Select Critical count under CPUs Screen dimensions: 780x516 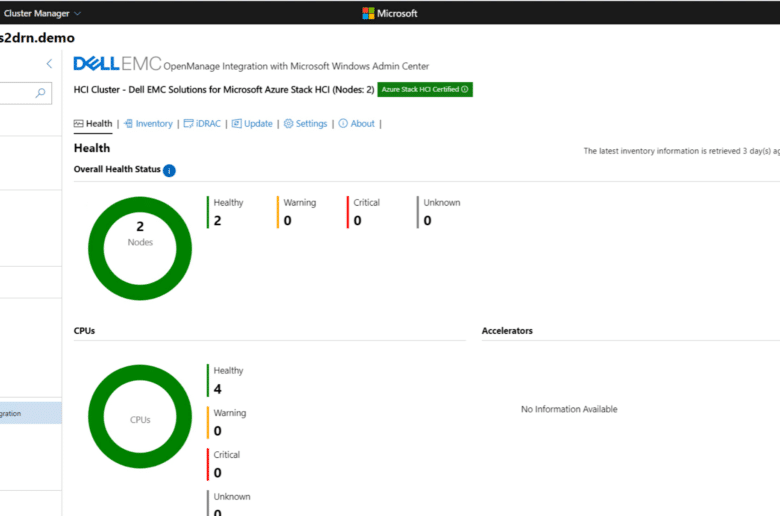pos(224,464)
